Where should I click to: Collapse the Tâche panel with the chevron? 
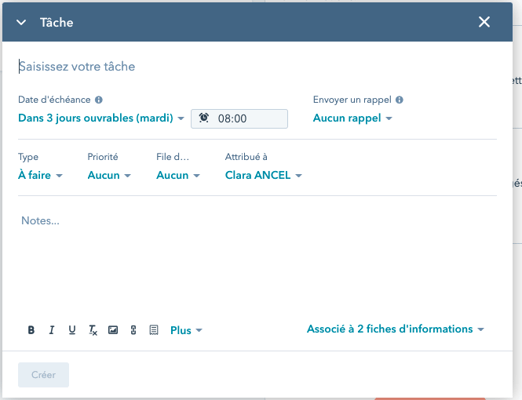pyautogui.click(x=21, y=23)
